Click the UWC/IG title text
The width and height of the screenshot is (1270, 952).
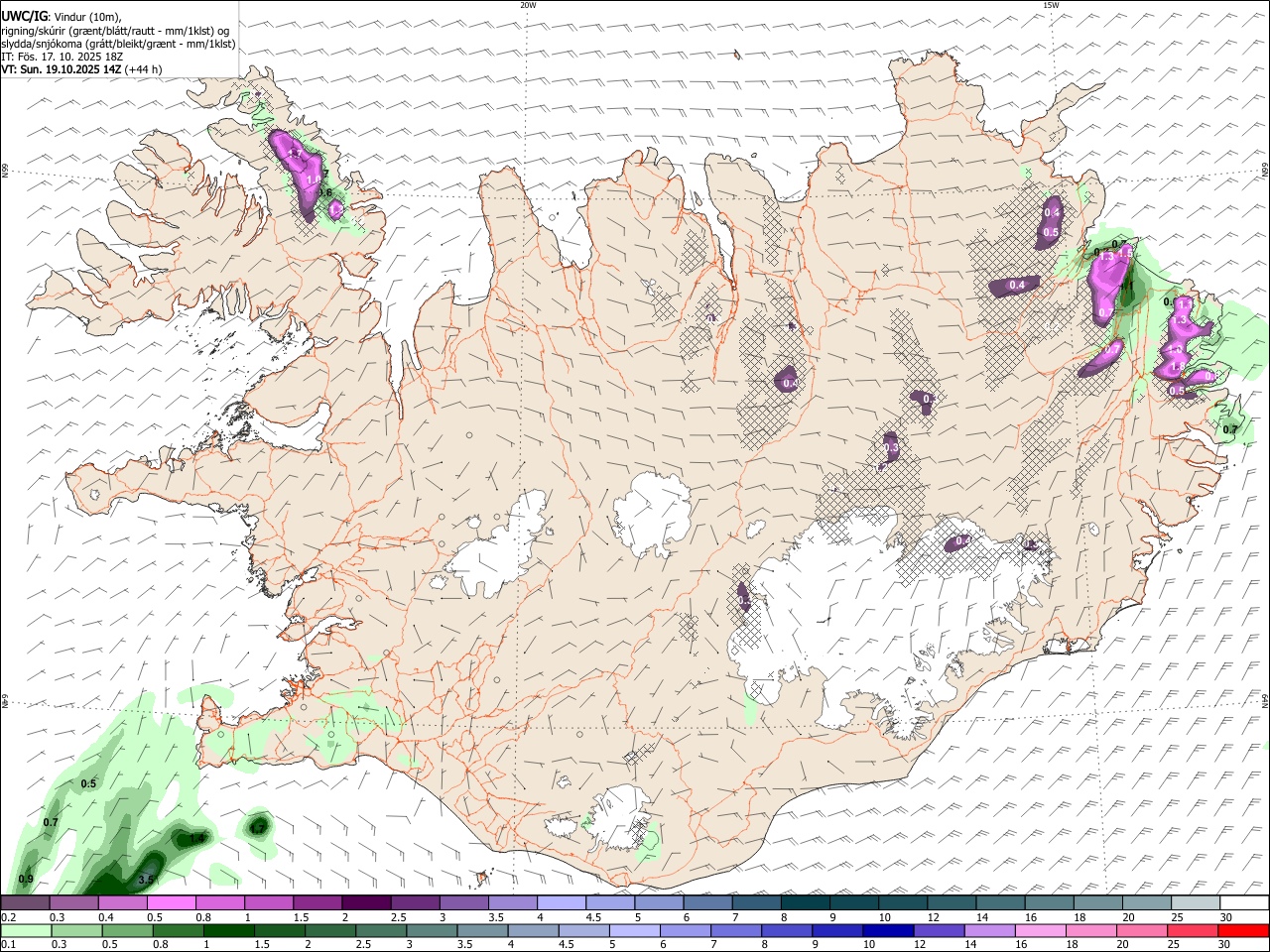coord(24,17)
